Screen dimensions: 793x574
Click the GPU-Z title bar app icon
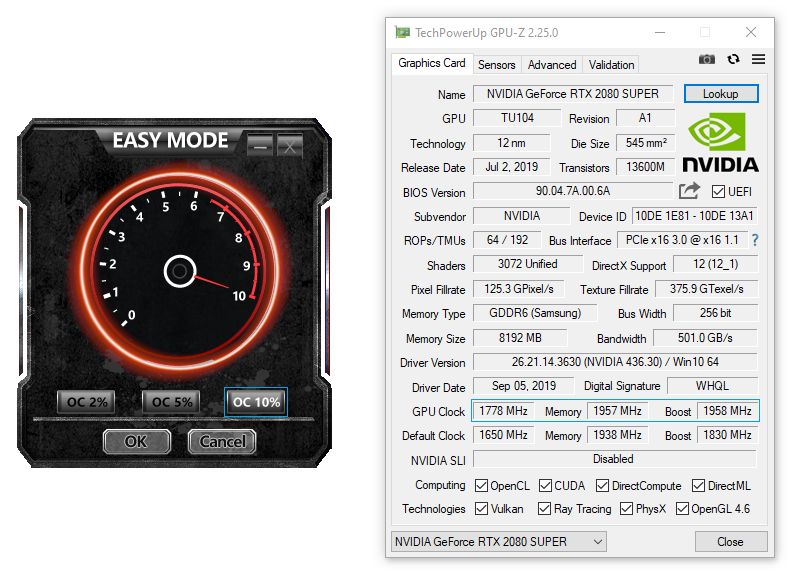coord(403,32)
